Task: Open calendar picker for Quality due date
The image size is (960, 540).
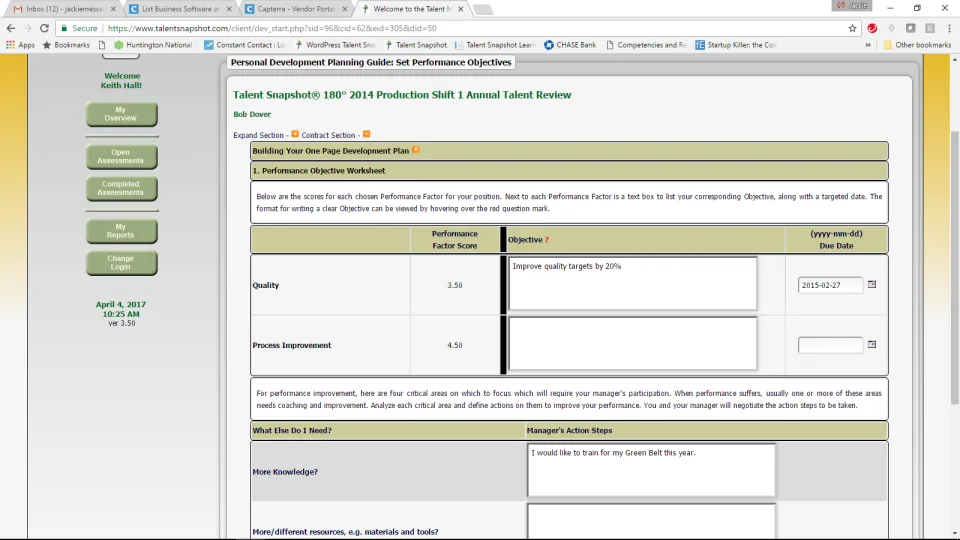Action: 872,285
